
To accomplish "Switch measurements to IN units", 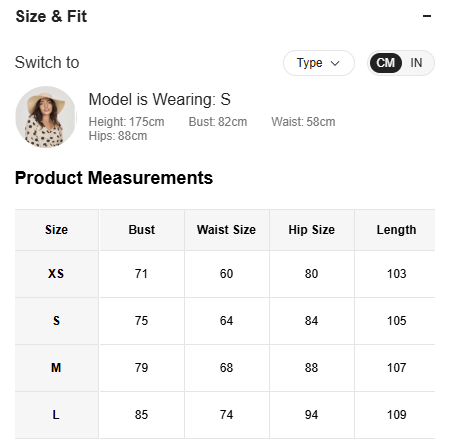I will (416, 63).
